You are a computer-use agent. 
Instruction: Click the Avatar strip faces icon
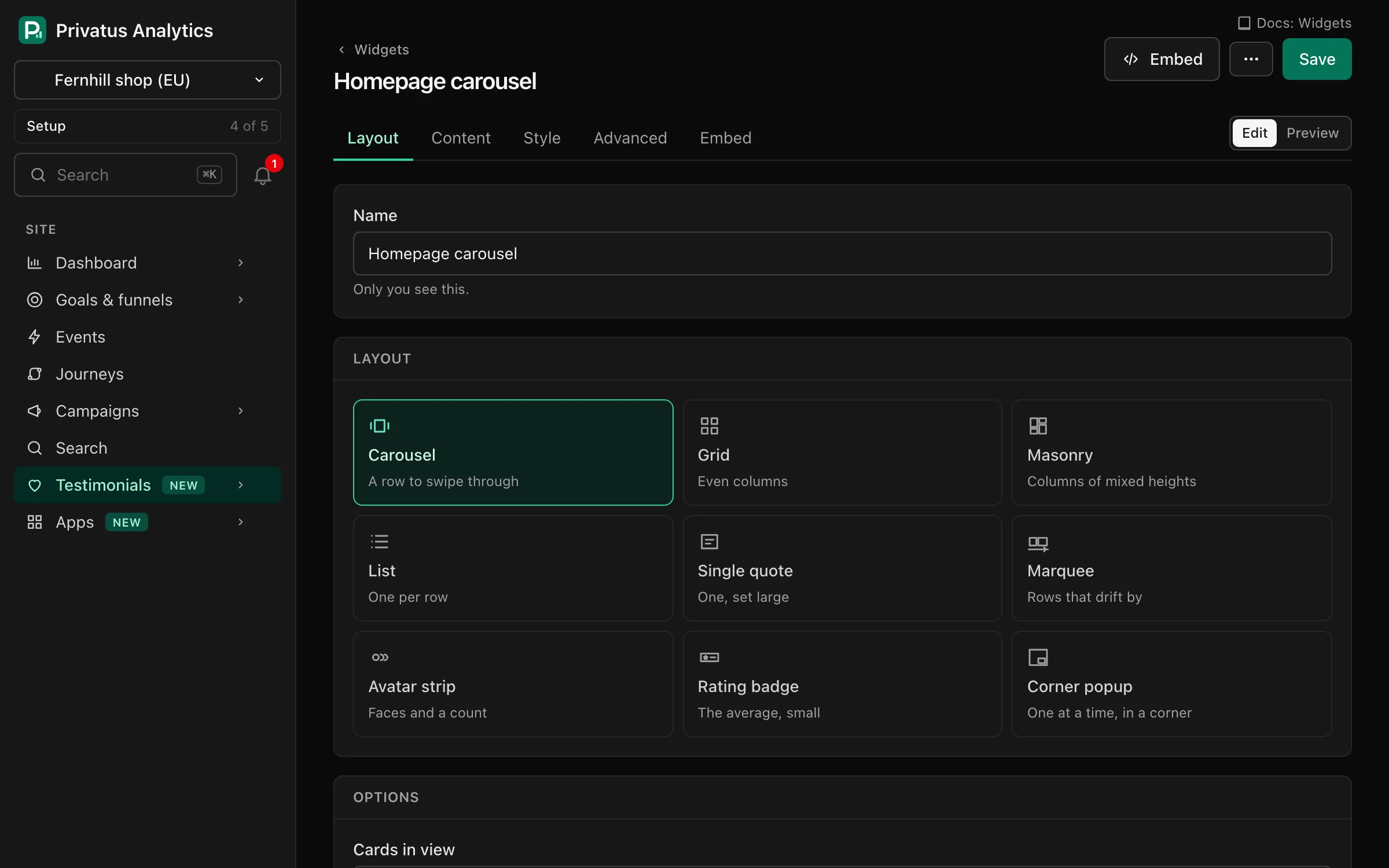pyautogui.click(x=380, y=657)
